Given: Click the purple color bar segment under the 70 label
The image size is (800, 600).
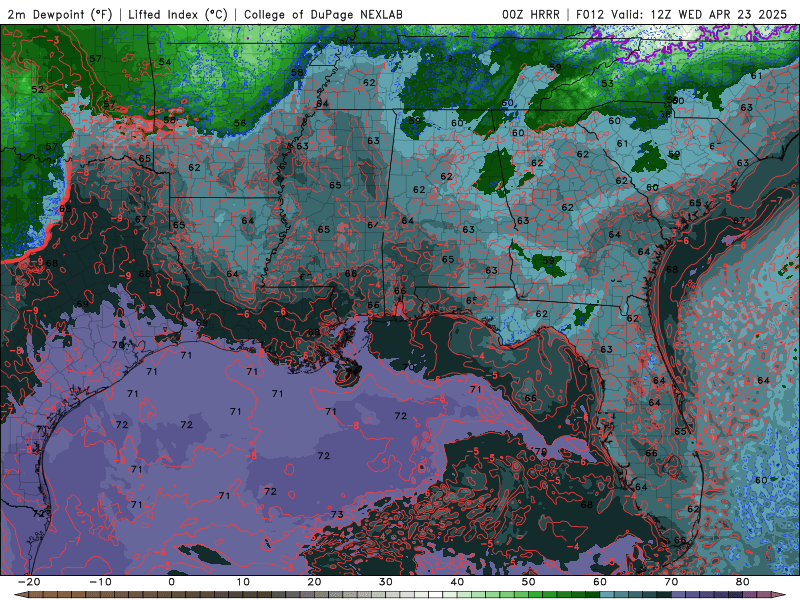Looking at the screenshot, I should 679,595.
